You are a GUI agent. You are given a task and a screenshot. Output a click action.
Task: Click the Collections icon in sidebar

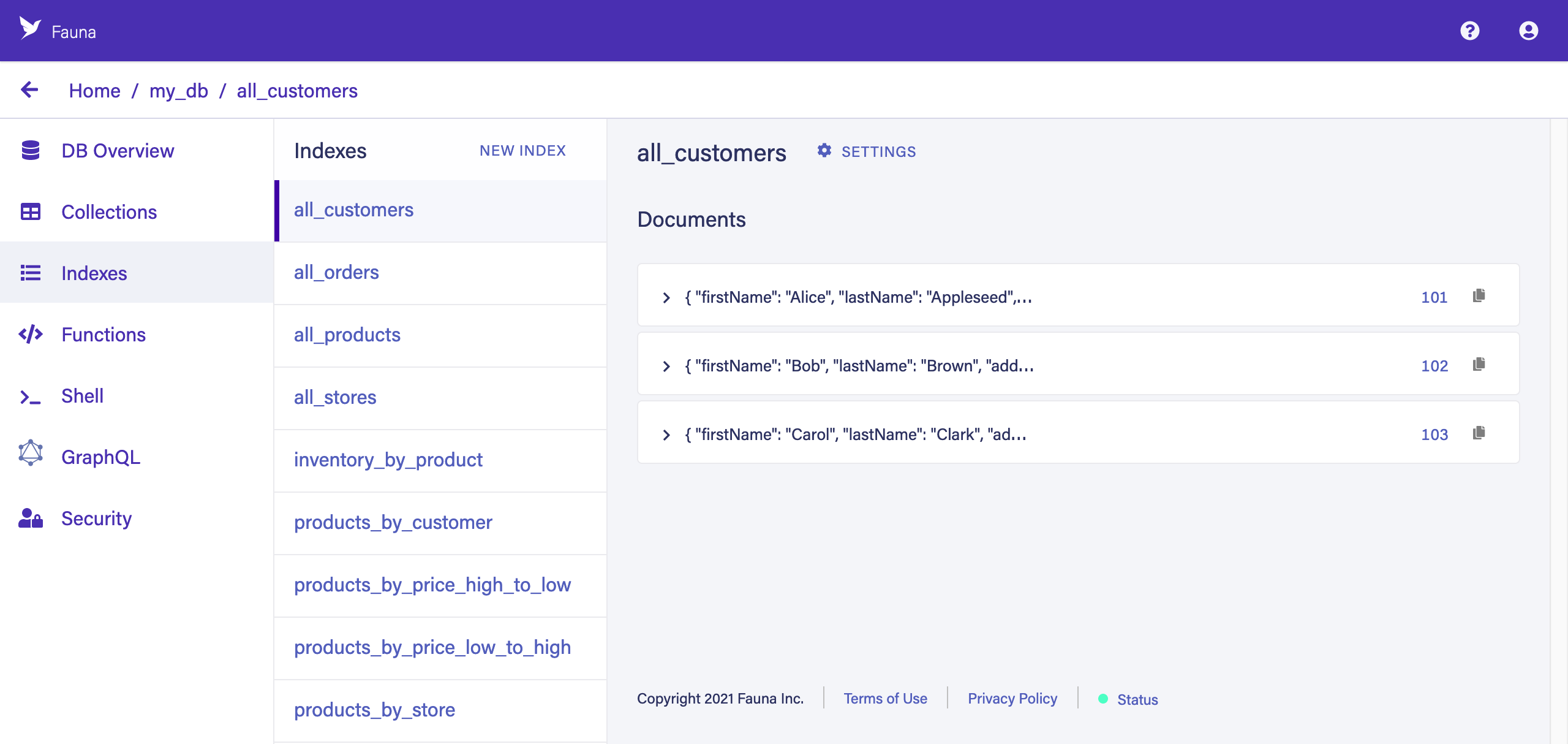tap(30, 212)
